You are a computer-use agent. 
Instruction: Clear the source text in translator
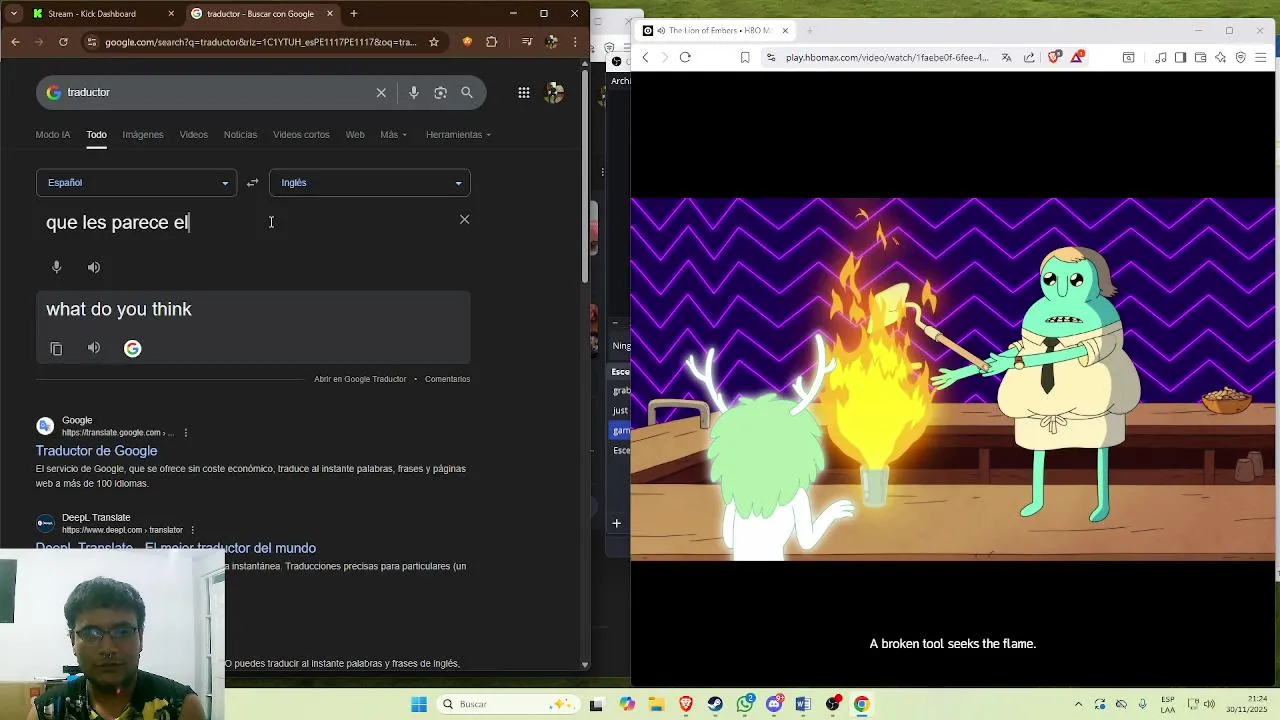464,220
